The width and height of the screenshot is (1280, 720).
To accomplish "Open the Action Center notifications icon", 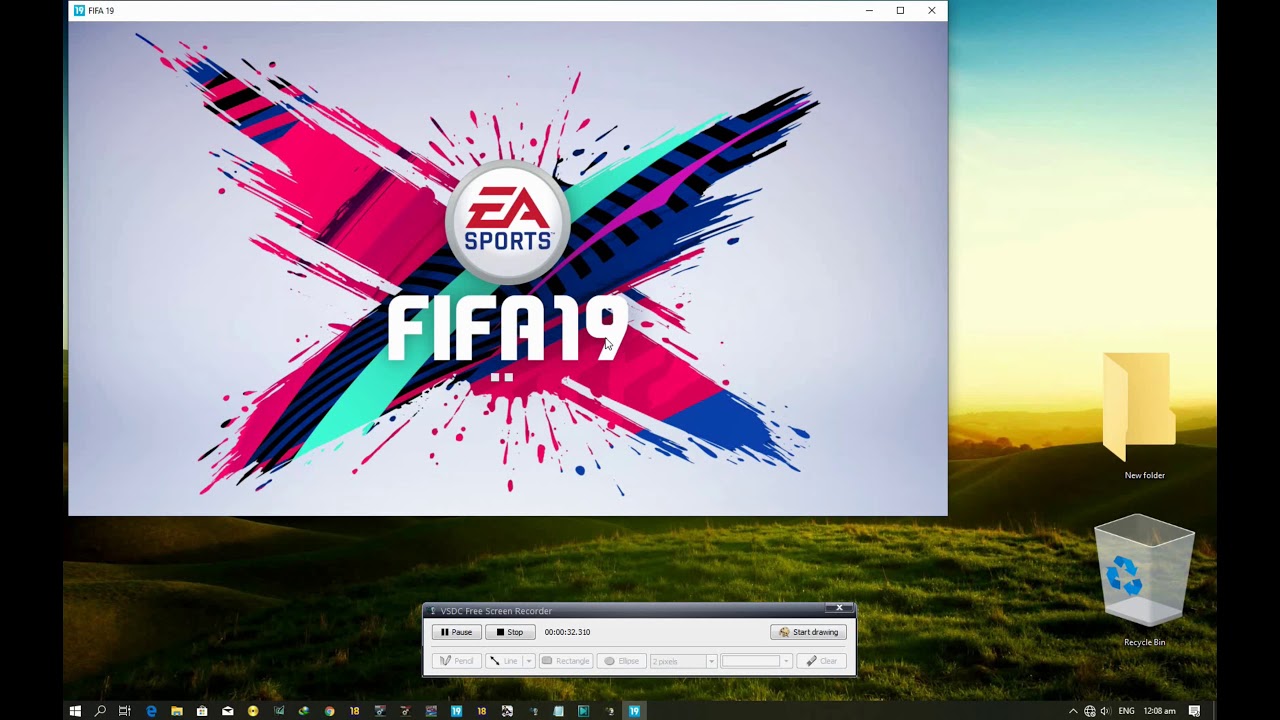I will tap(1194, 711).
